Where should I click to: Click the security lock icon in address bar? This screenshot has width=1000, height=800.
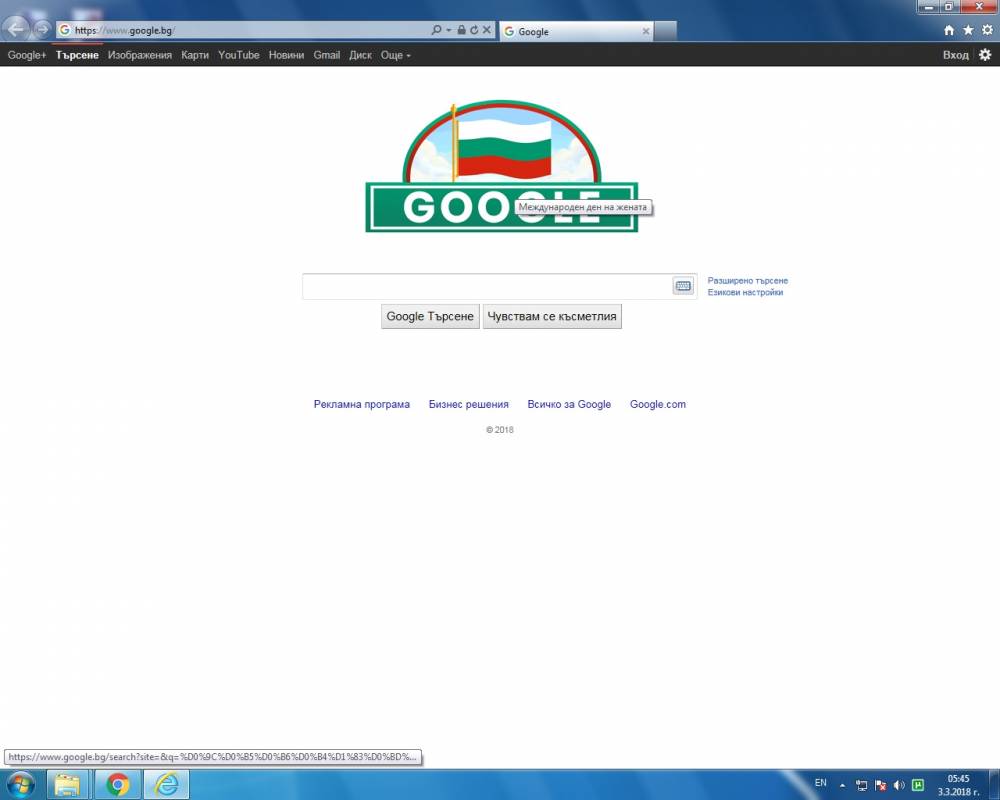pos(461,30)
